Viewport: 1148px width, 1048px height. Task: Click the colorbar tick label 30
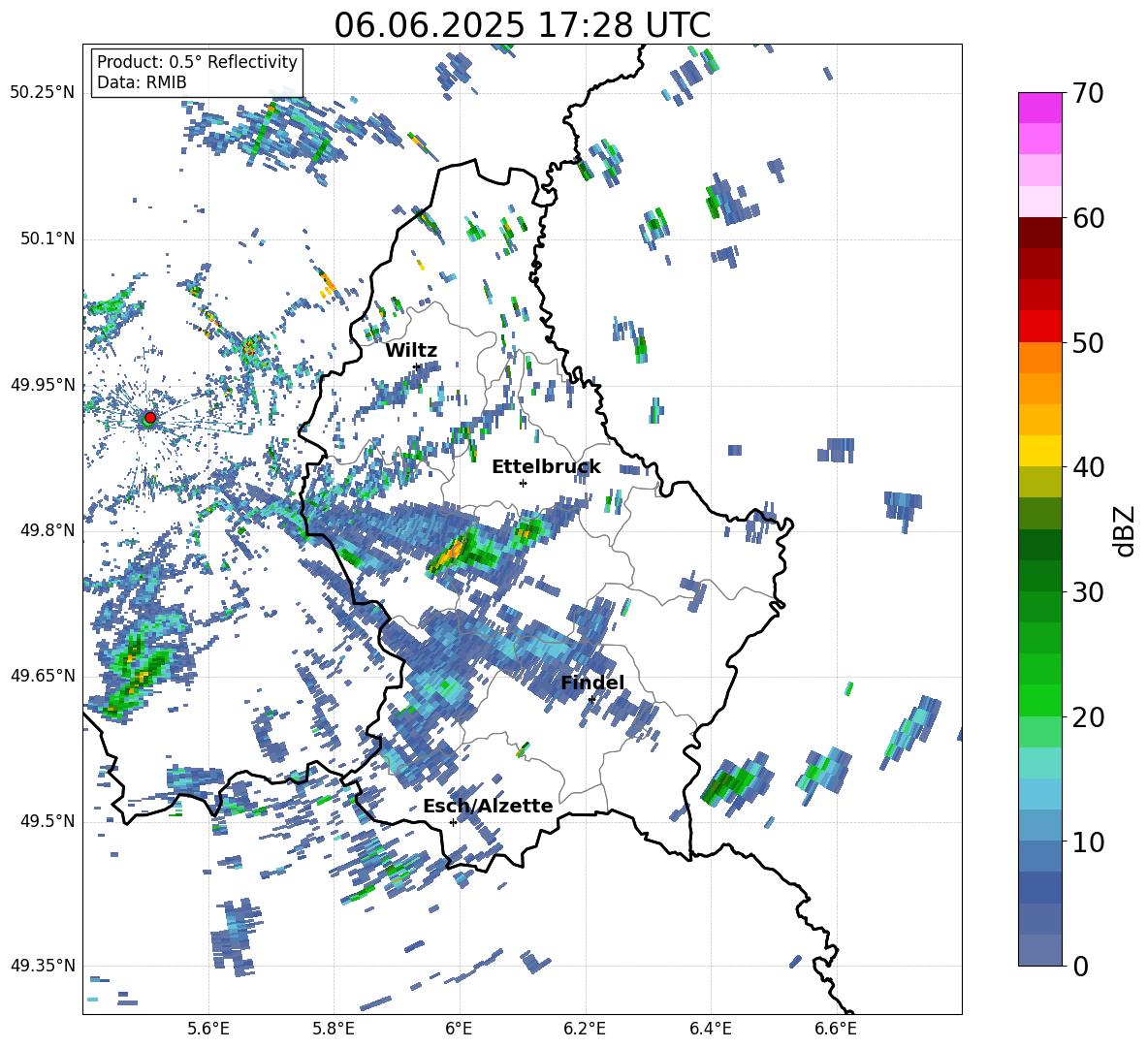click(x=1088, y=591)
